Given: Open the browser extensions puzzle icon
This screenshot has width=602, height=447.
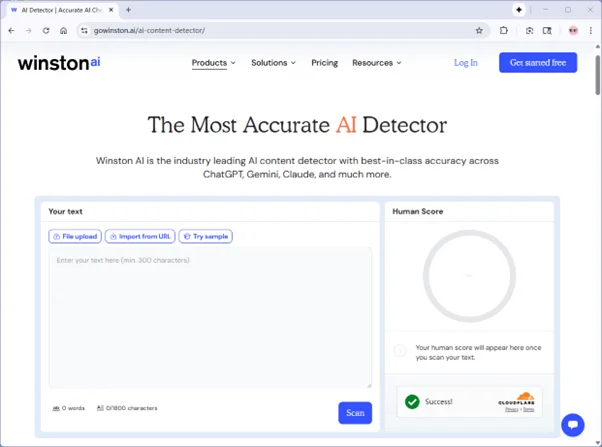Looking at the screenshot, I should click(x=504, y=31).
